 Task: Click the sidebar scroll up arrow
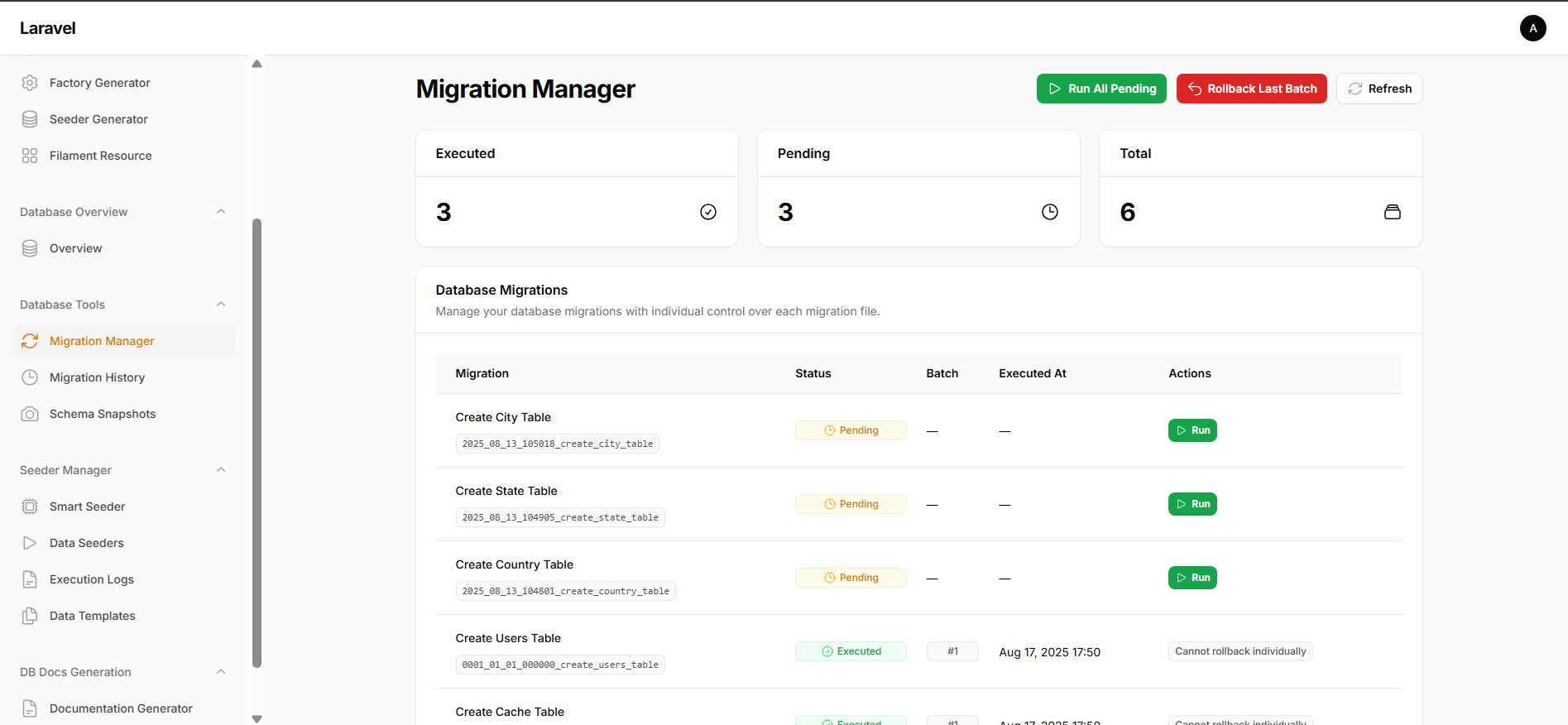pyautogui.click(x=257, y=64)
